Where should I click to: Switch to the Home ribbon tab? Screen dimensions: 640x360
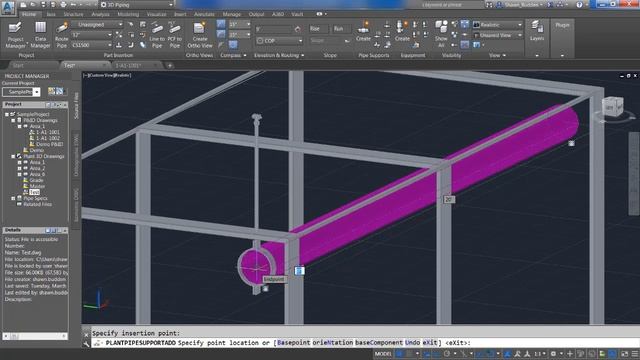click(x=29, y=14)
